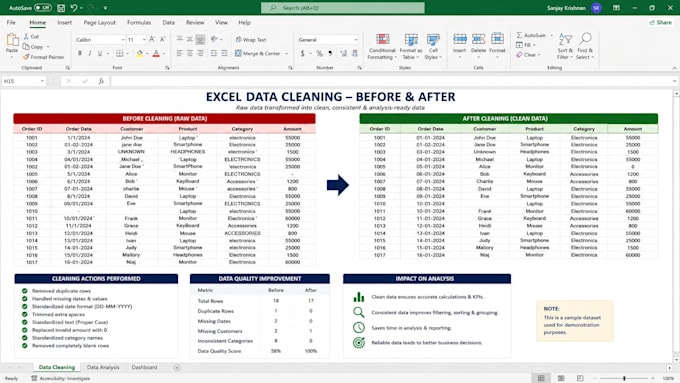Apply Italic formatting
Screen dimensions: 680x383
90,53
